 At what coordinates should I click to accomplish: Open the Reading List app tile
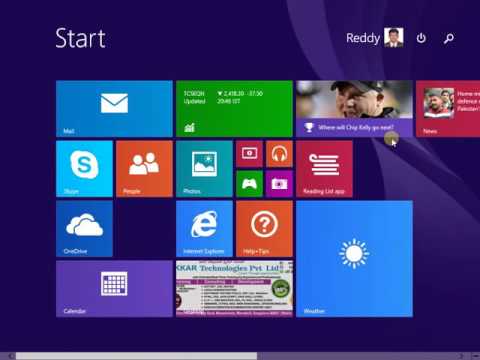click(324, 169)
